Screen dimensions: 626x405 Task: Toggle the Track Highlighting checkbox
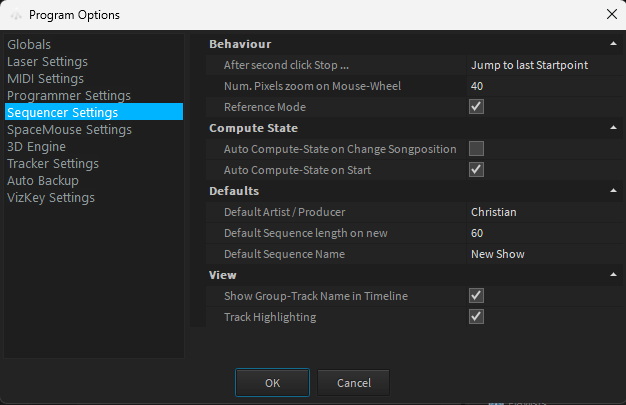coord(477,317)
